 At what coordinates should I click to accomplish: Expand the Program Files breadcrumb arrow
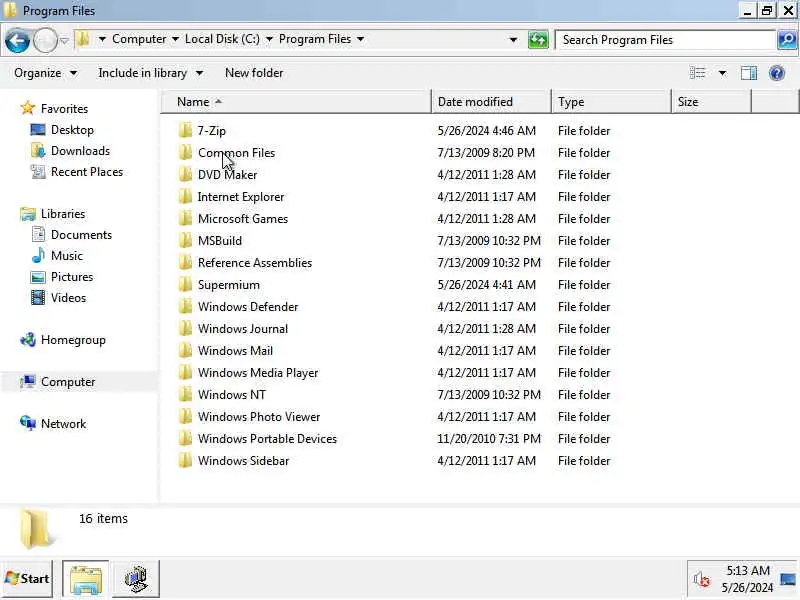click(x=360, y=39)
